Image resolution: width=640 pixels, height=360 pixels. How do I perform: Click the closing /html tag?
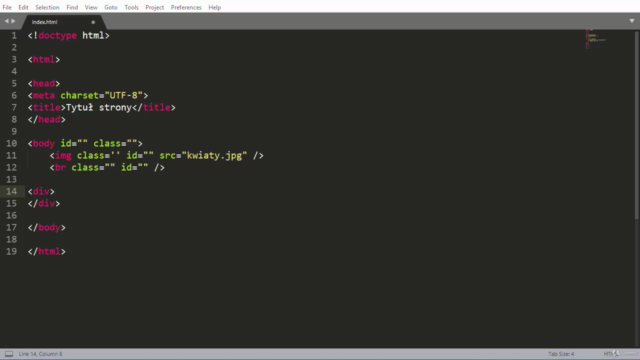tap(47, 251)
